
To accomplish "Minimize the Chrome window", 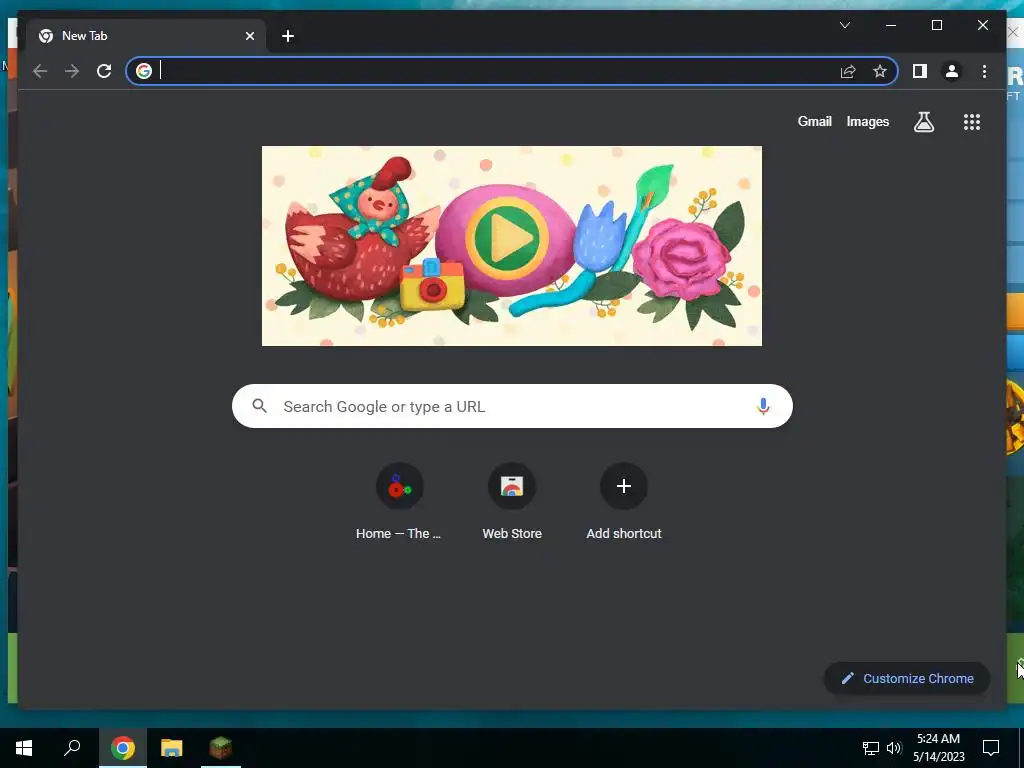I will [x=891, y=25].
